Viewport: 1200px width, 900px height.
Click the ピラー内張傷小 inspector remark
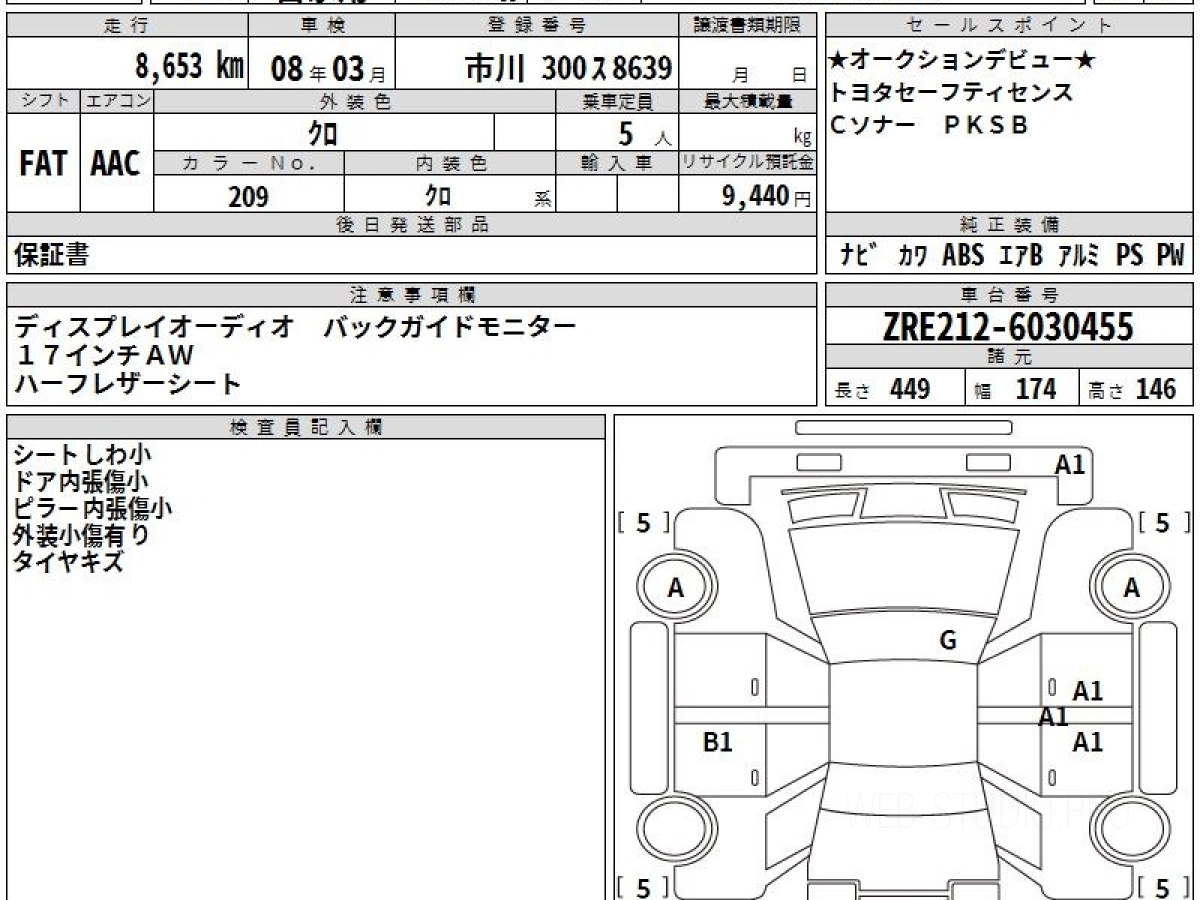(x=92, y=508)
